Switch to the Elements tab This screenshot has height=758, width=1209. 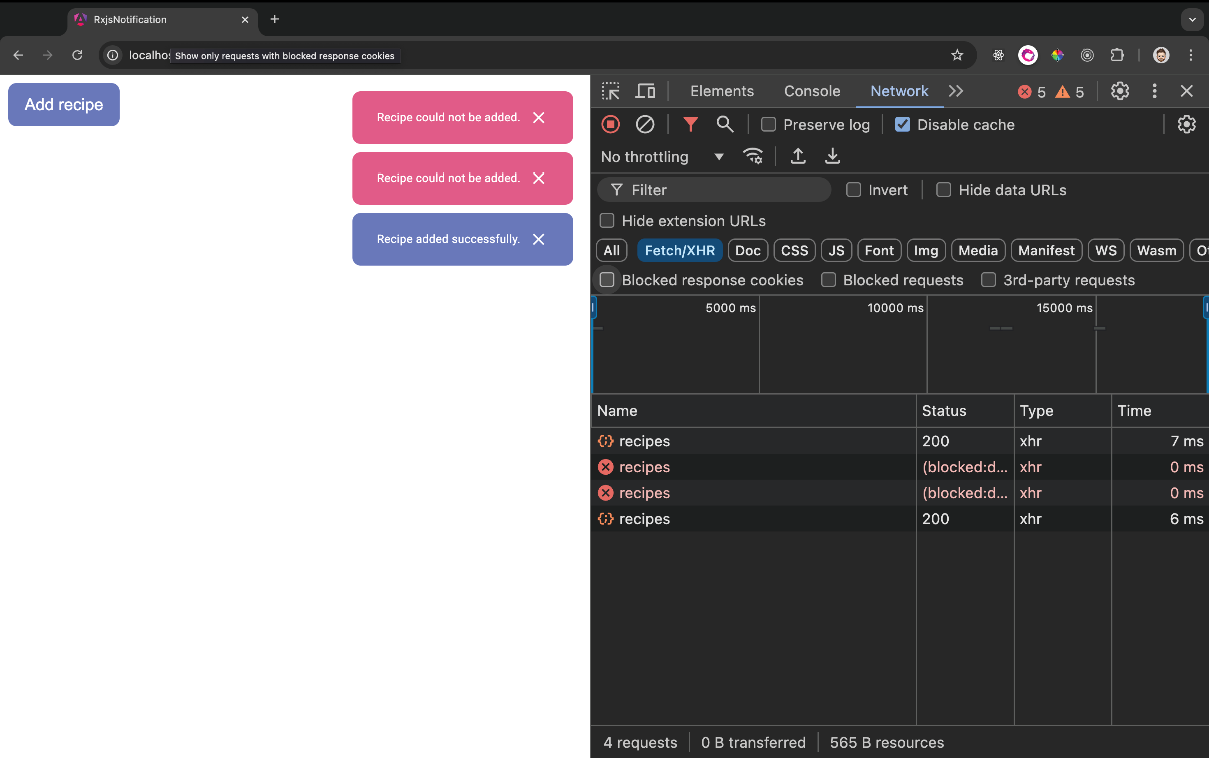[x=722, y=91]
